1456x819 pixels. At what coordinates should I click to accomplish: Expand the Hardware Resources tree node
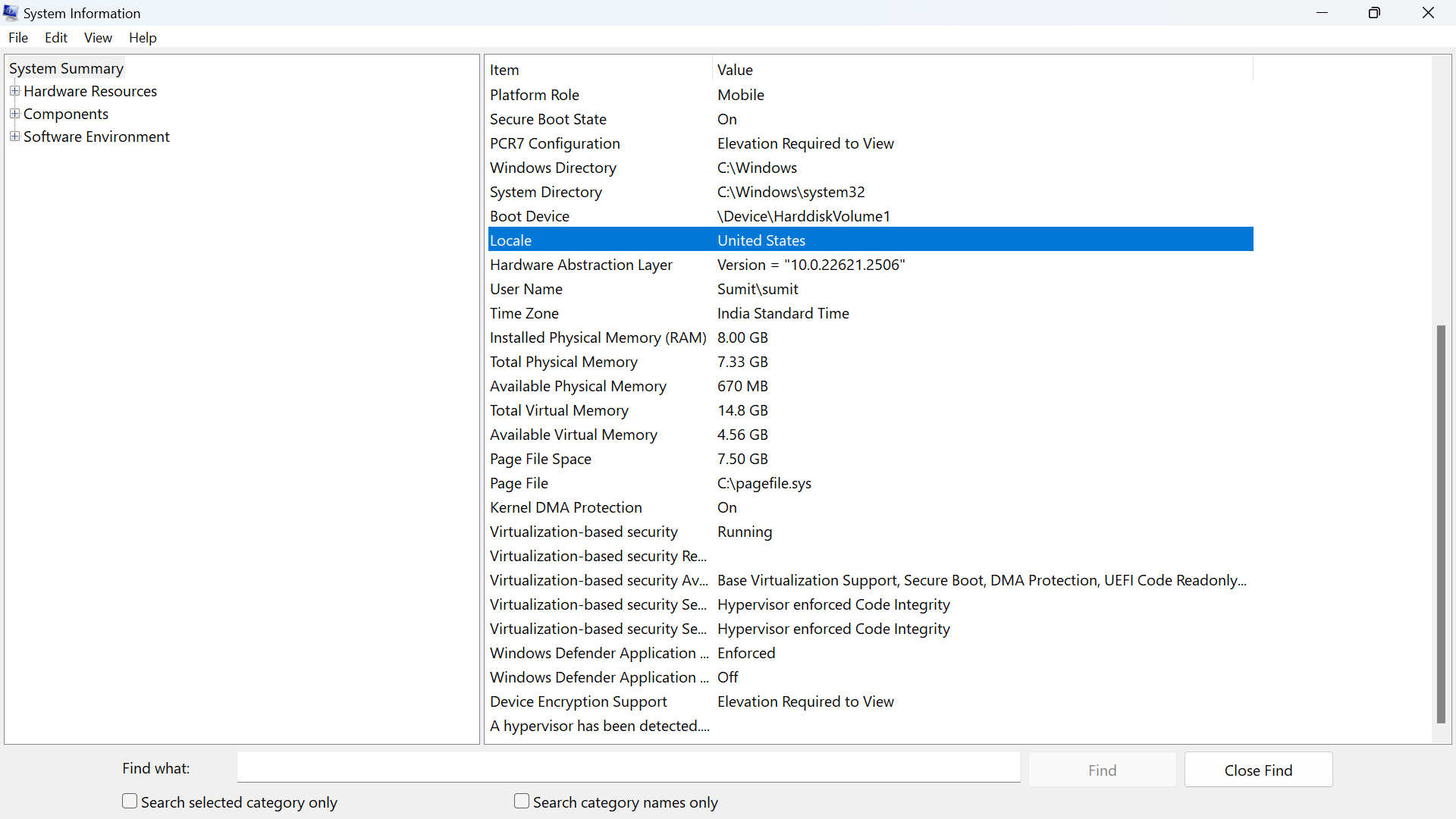(x=14, y=91)
